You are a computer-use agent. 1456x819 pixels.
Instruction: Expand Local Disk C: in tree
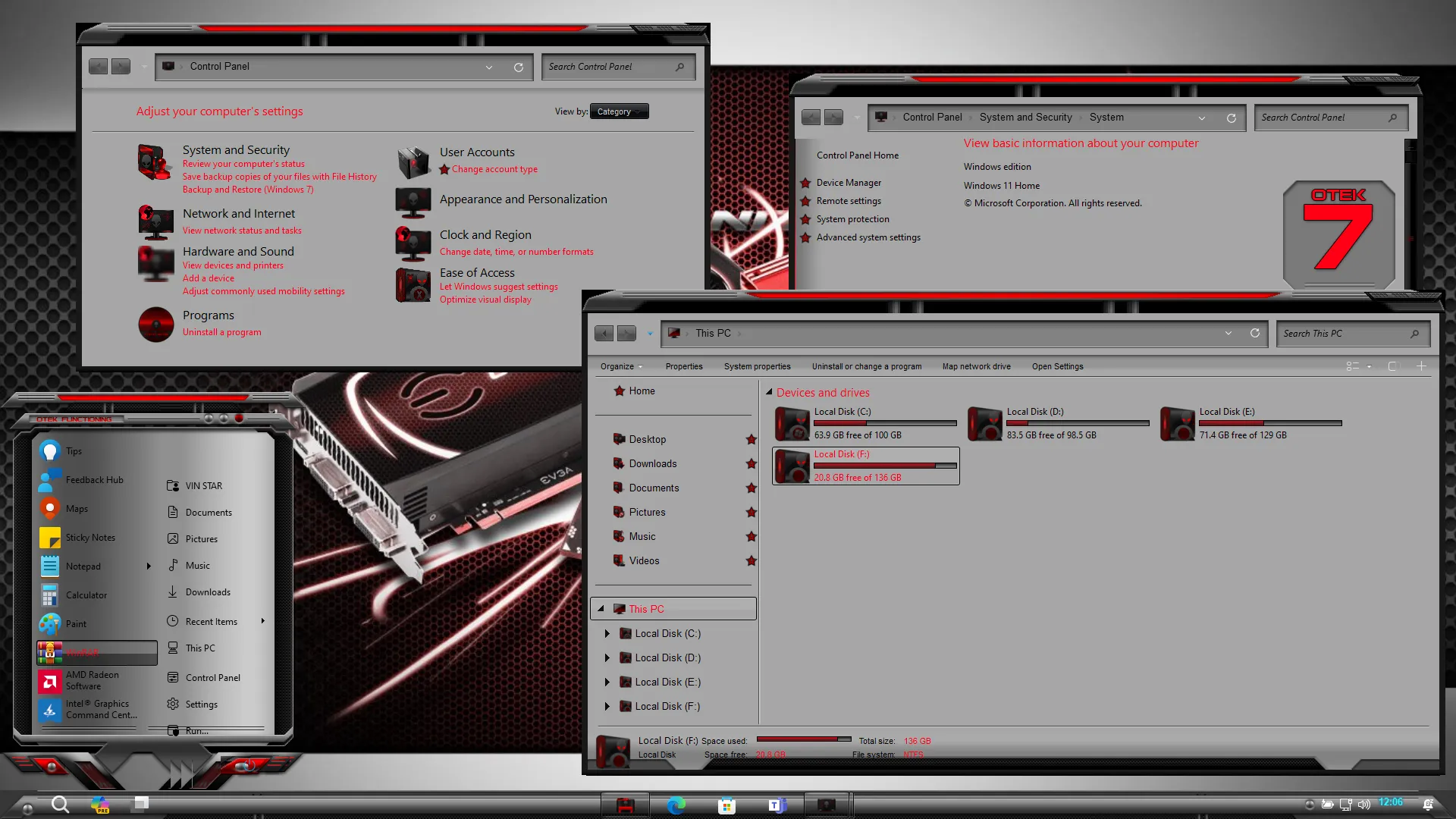(607, 633)
